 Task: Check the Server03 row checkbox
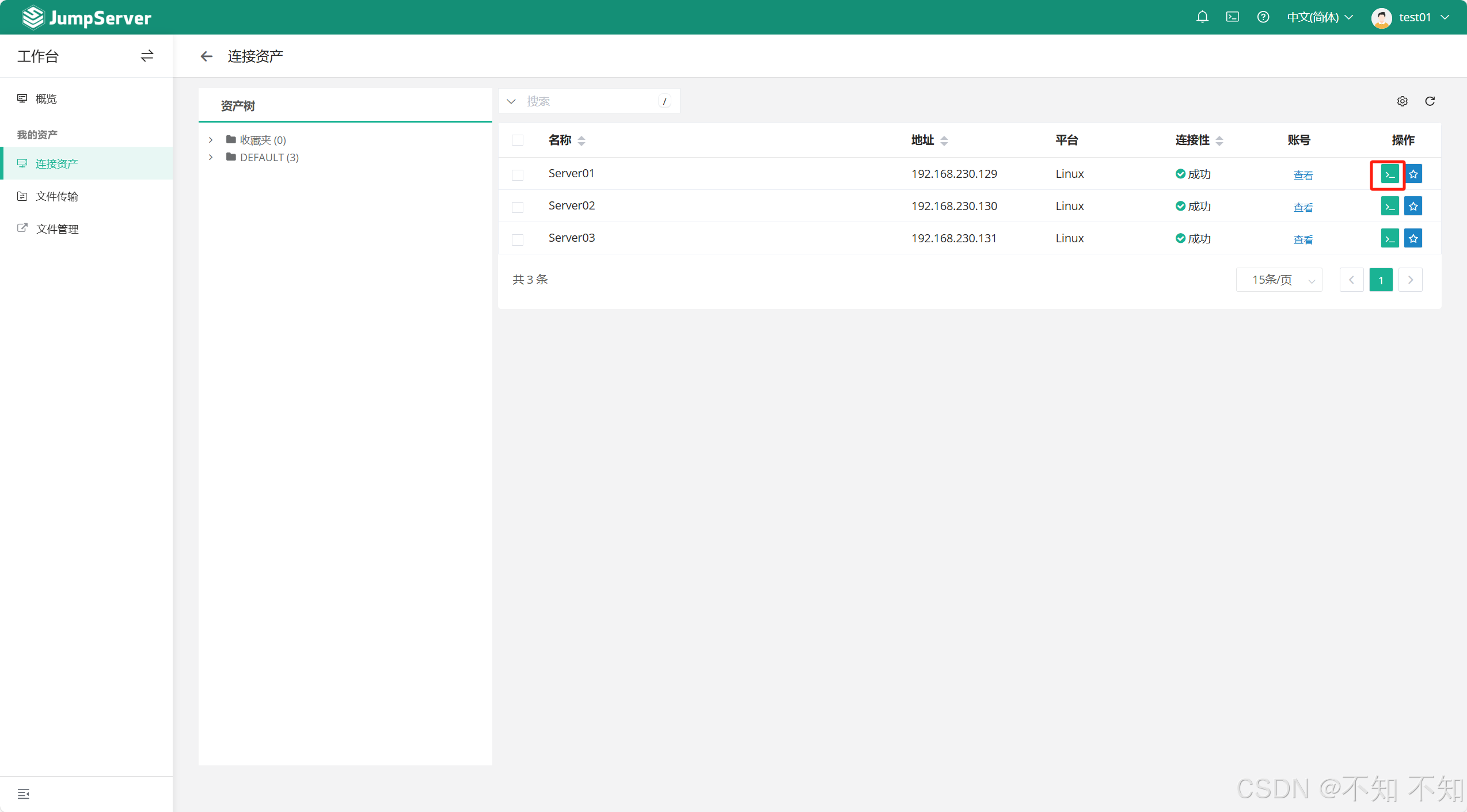coord(518,239)
